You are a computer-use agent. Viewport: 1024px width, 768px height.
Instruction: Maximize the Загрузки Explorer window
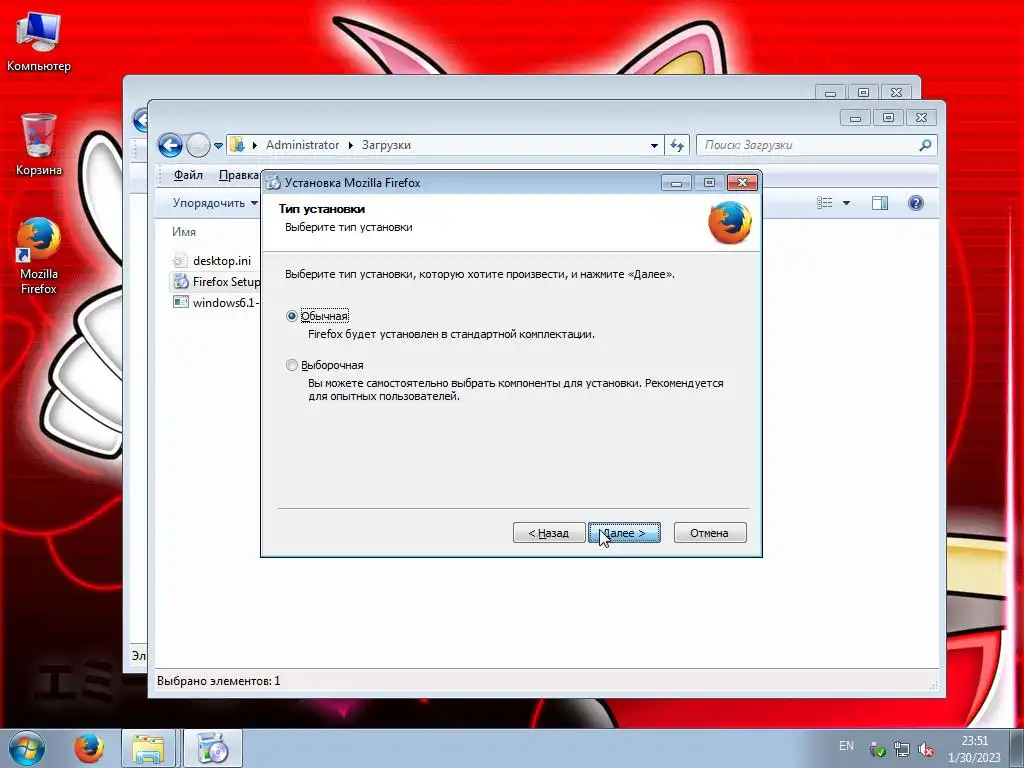point(888,118)
